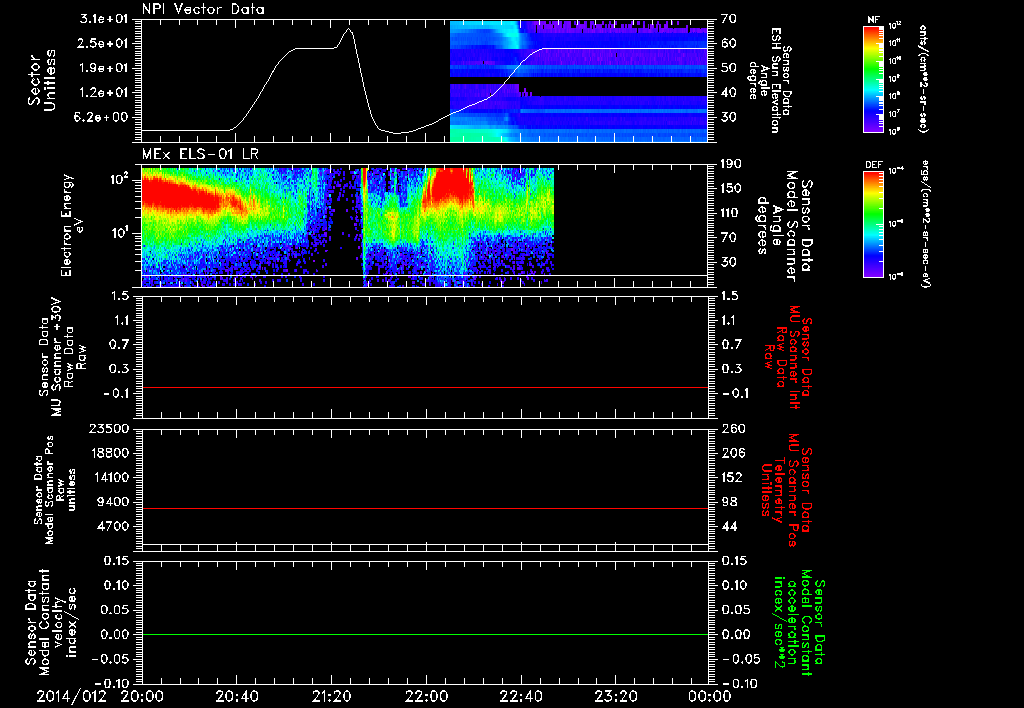
Task: Click the '20:00' time axis label
Action: tap(142, 696)
